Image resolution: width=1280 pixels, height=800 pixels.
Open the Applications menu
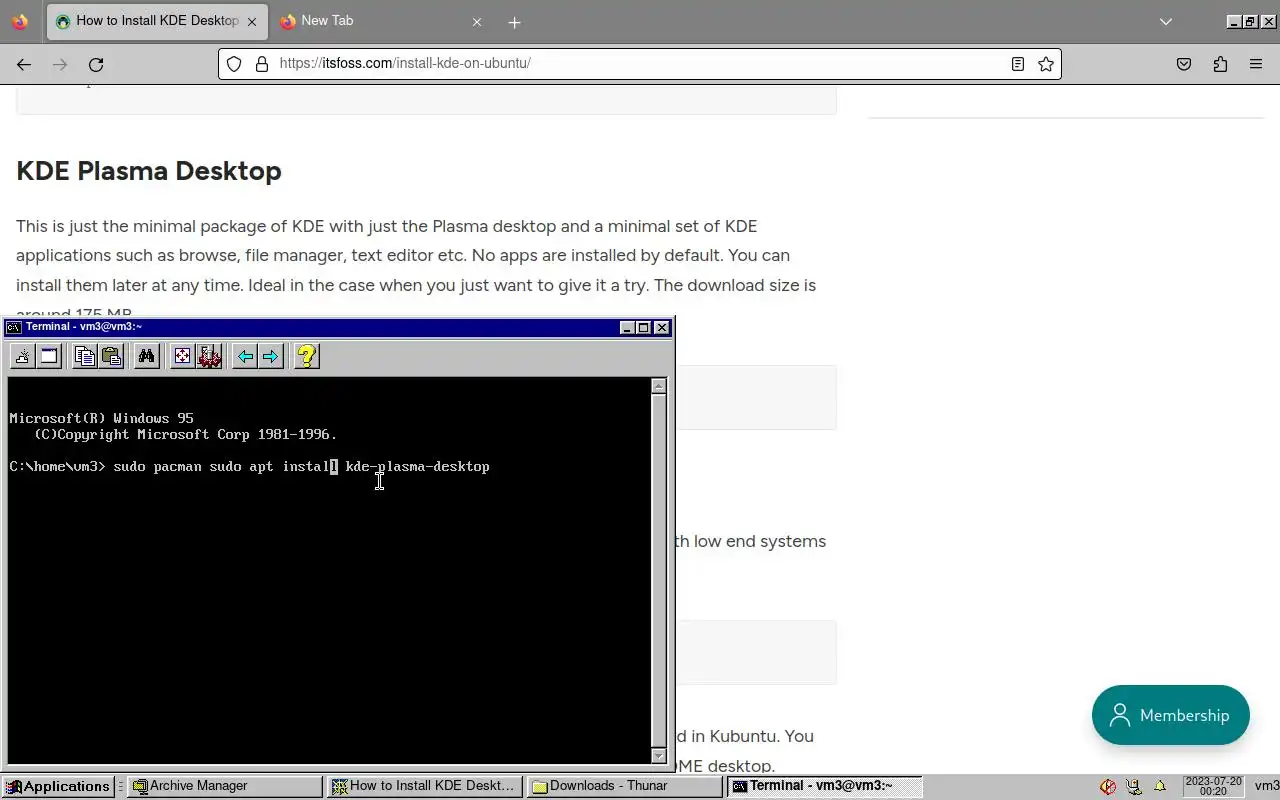coord(58,786)
